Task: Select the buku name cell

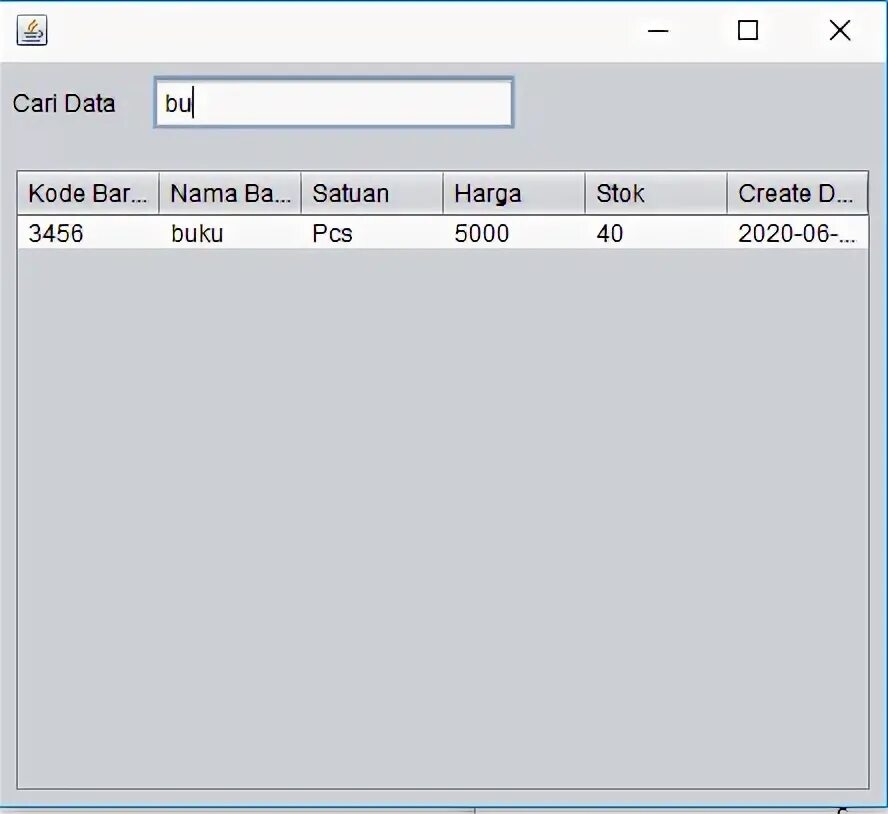Action: 230,233
